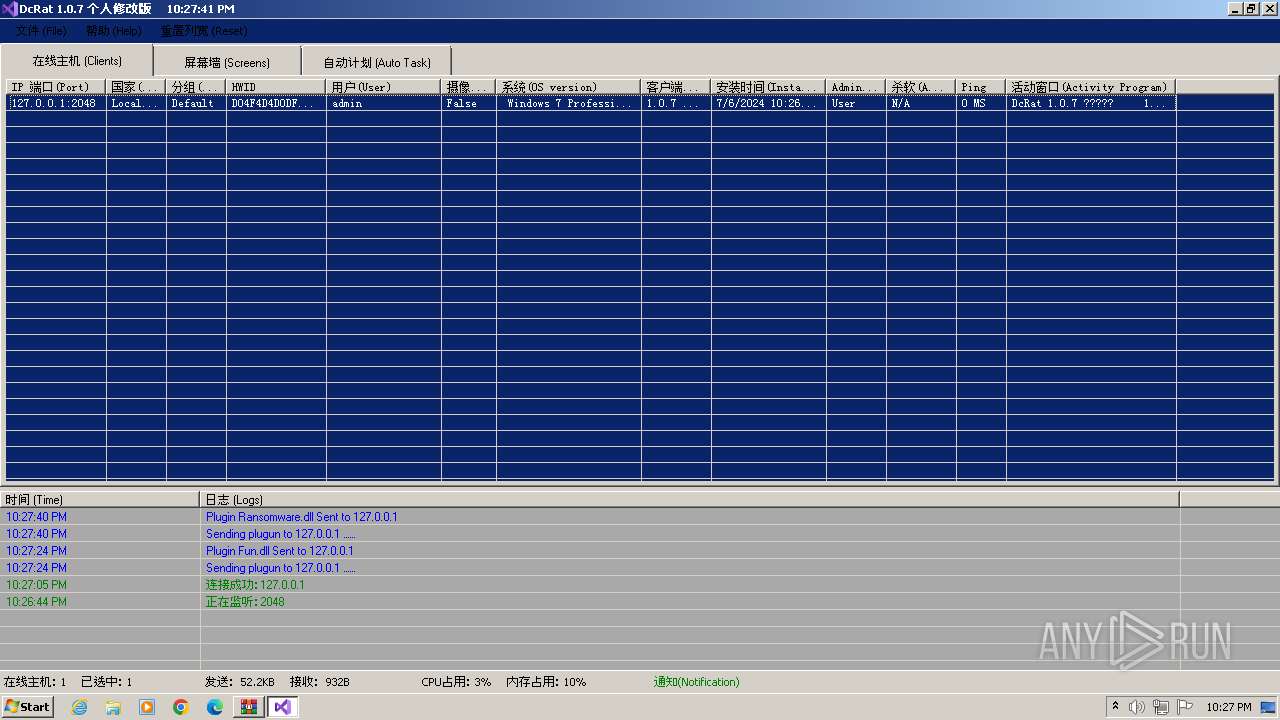Switch to the 屏幕墙 (Screens) tab
Viewport: 1280px width, 720px height.
click(227, 62)
